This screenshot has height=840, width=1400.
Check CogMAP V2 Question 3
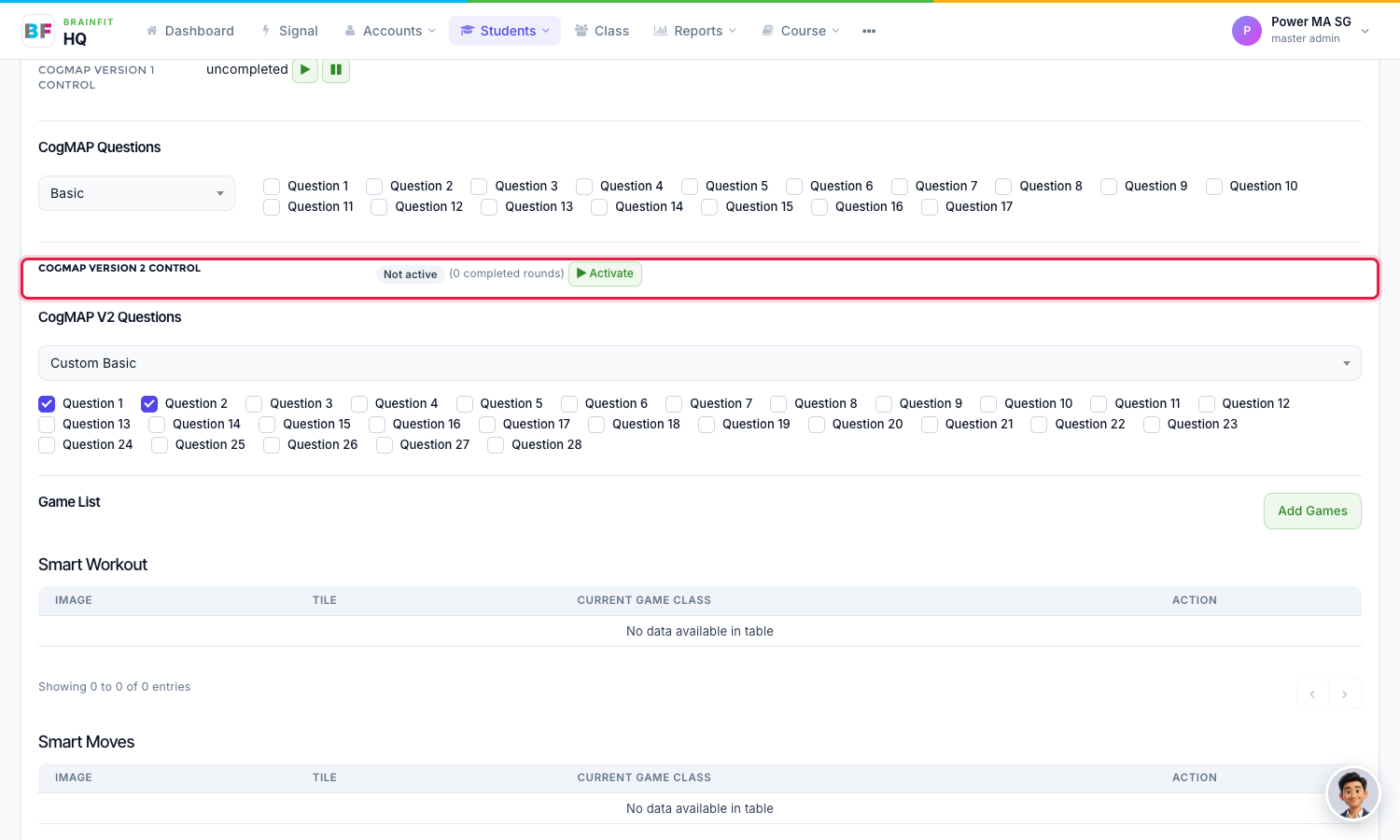254,404
